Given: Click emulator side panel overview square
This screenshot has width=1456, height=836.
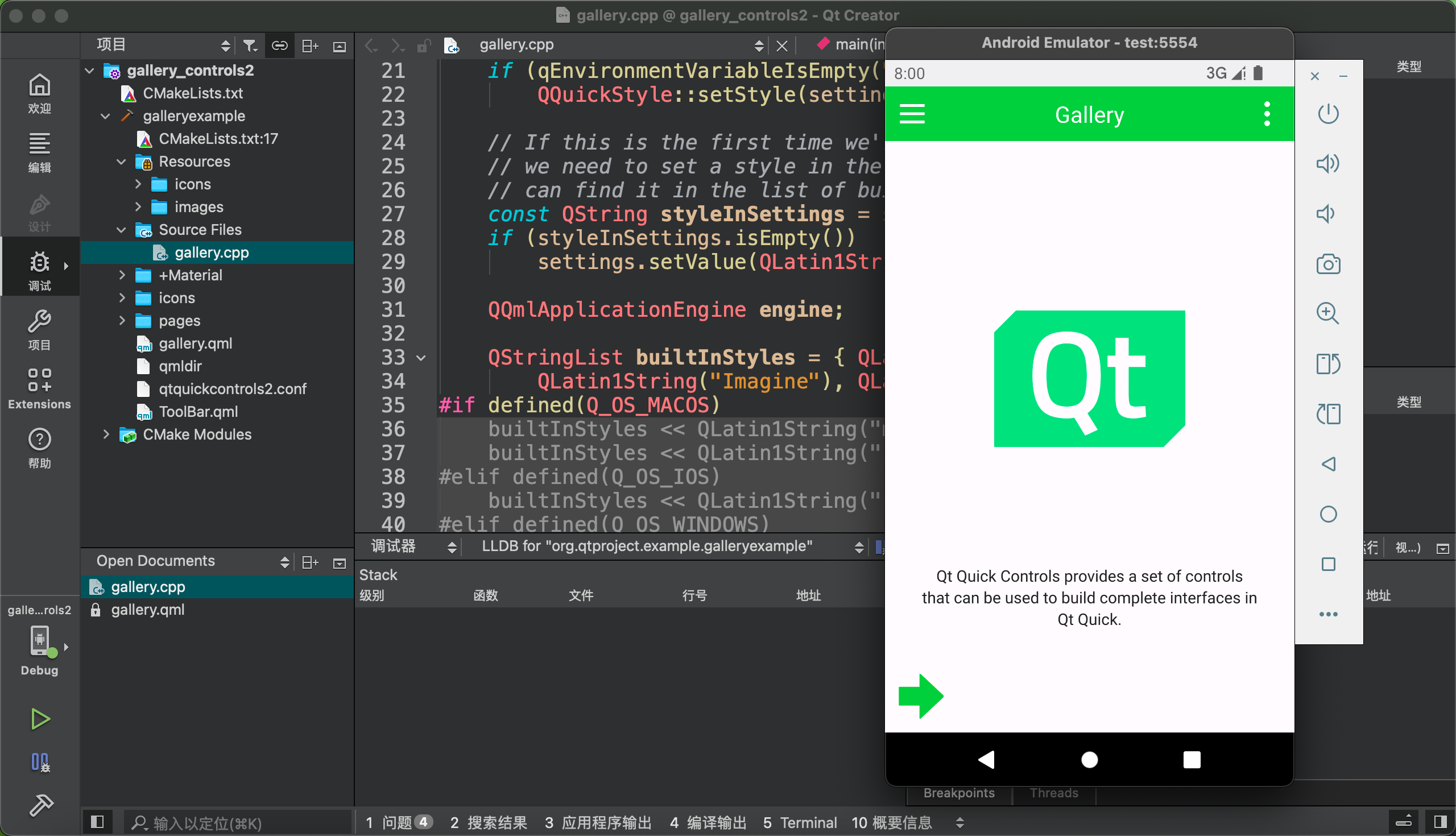Looking at the screenshot, I should (x=1328, y=564).
